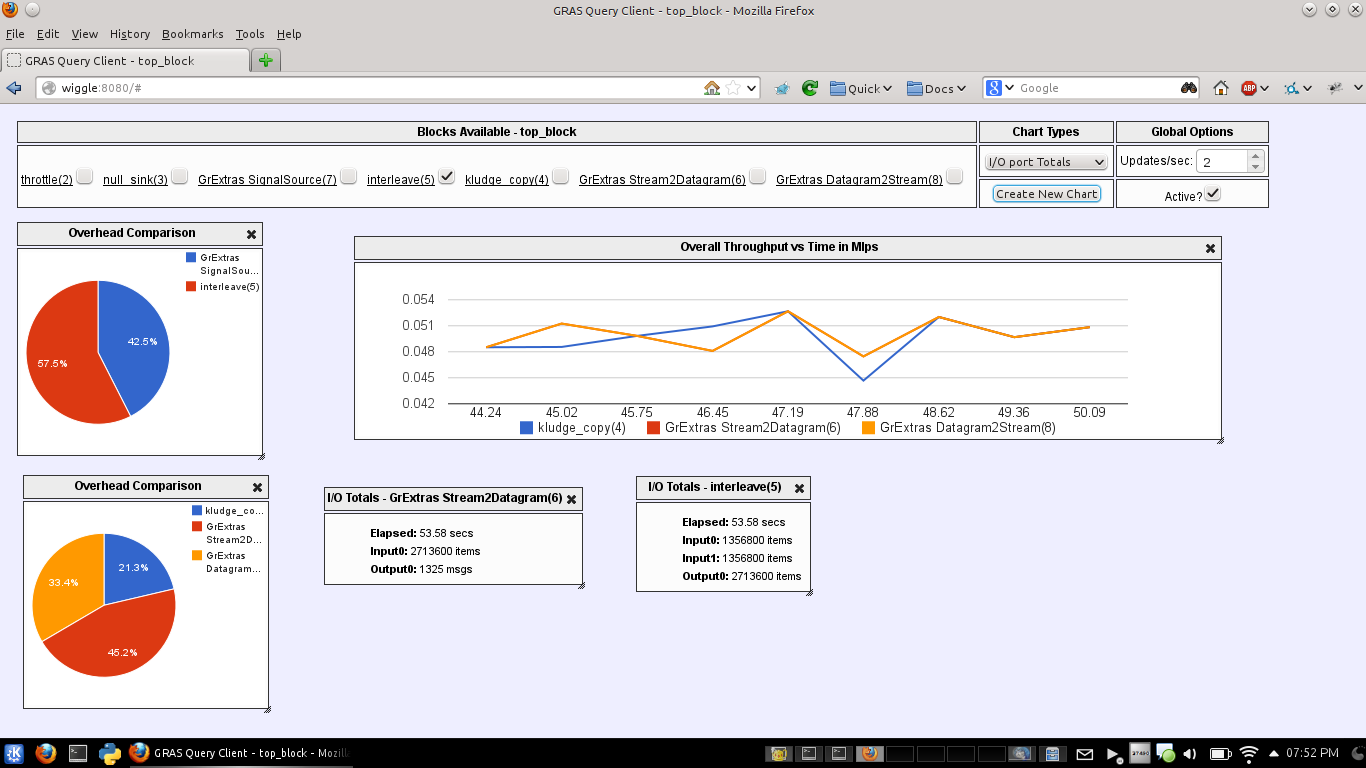Click the throttle(2) block link

[x=47, y=180]
